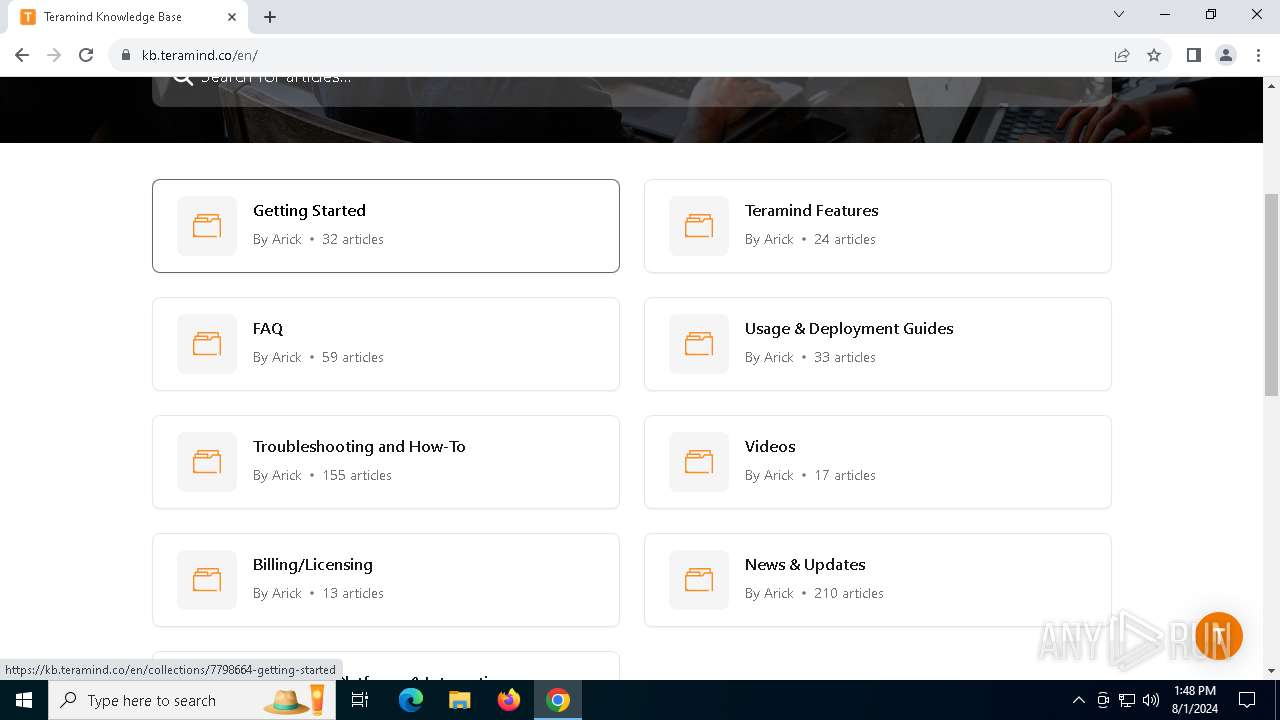Bookmark this page with the star icon
Image resolution: width=1280 pixels, height=720 pixels.
1154,55
